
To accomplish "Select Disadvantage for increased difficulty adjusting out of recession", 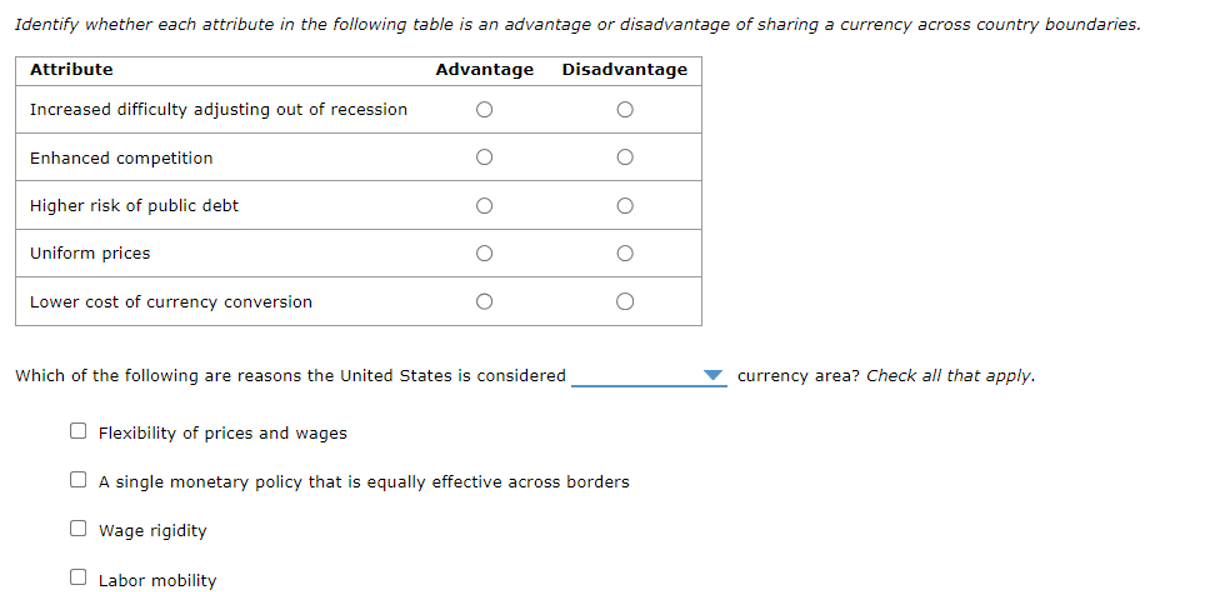I will click(x=624, y=109).
